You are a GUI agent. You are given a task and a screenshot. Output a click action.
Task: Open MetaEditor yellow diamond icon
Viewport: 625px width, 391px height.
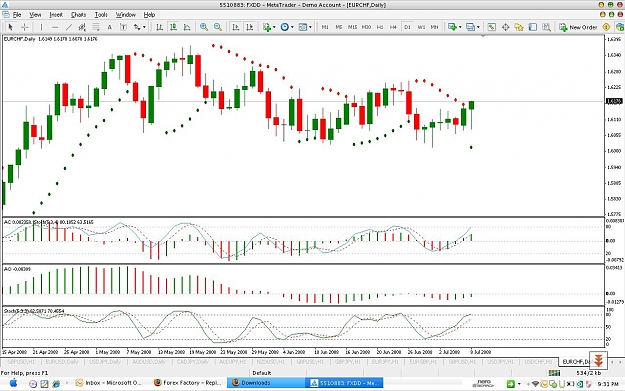(606, 27)
